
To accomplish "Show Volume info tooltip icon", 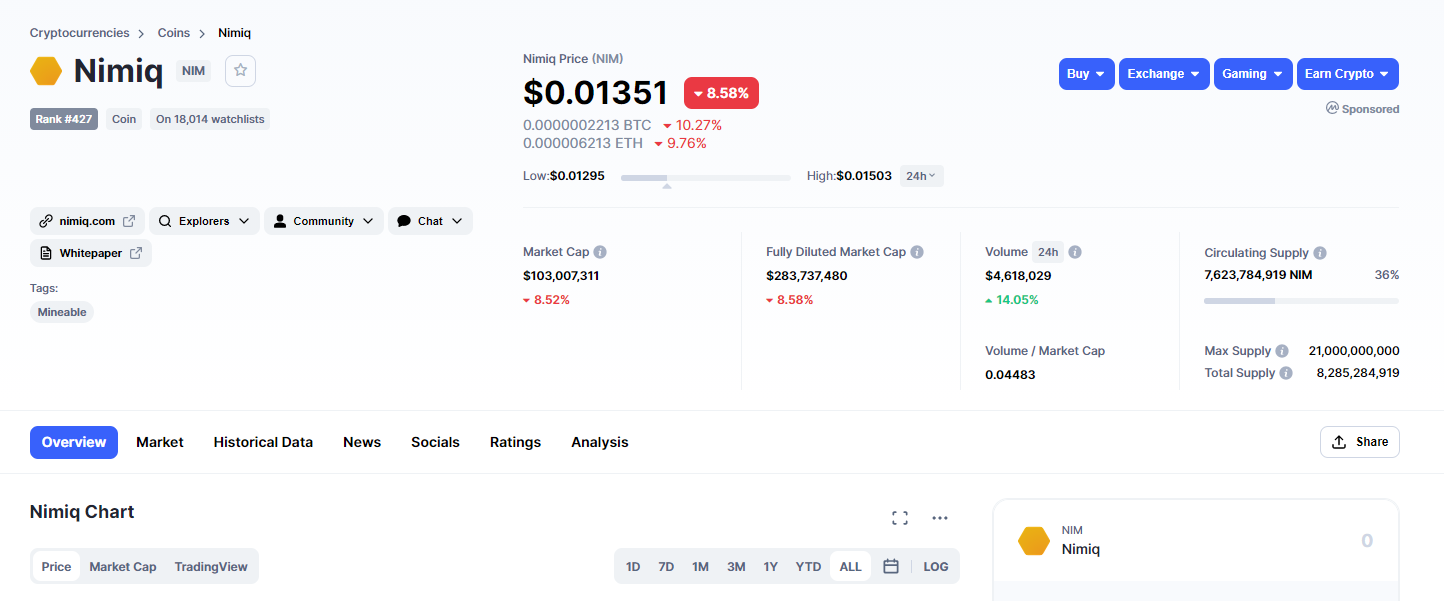I will pyautogui.click(x=1075, y=252).
